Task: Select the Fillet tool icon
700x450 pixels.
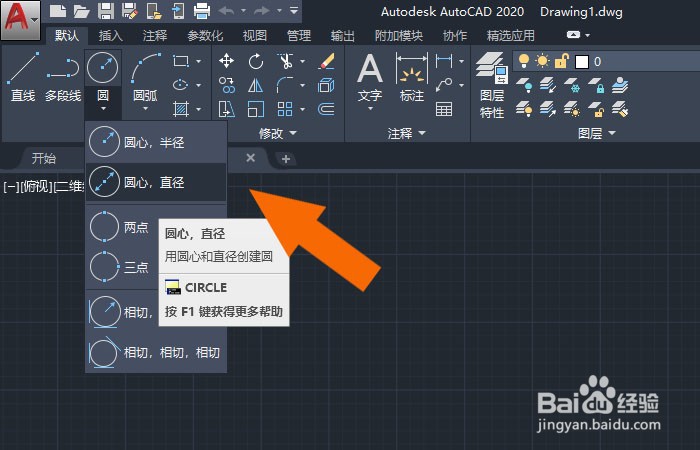Action: pos(285,85)
